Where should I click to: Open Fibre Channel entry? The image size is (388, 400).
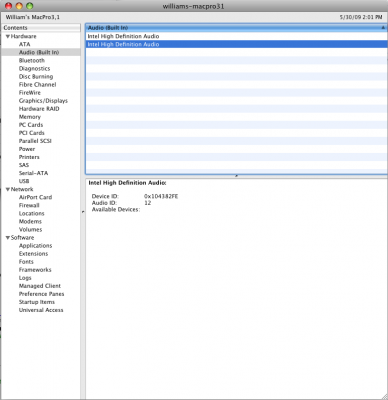tap(37, 85)
